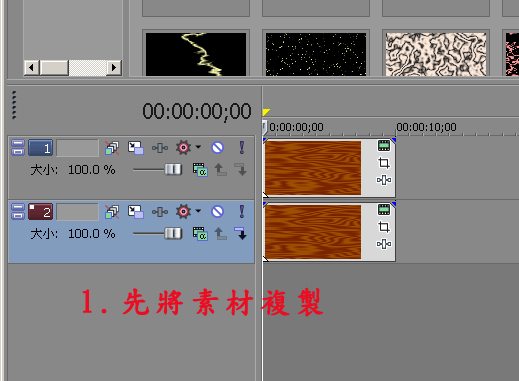
Task: Click the track 1 name field
Action: [x=78, y=148]
